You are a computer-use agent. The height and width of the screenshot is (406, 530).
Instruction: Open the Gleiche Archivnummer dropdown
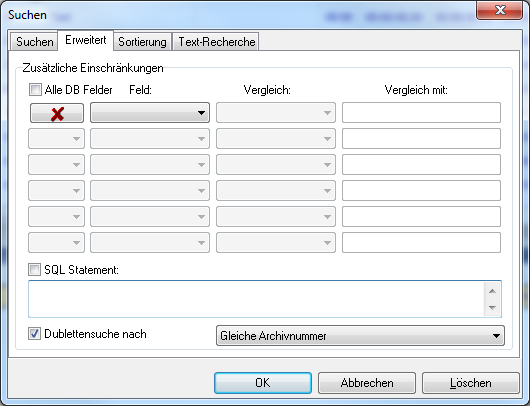360,336
